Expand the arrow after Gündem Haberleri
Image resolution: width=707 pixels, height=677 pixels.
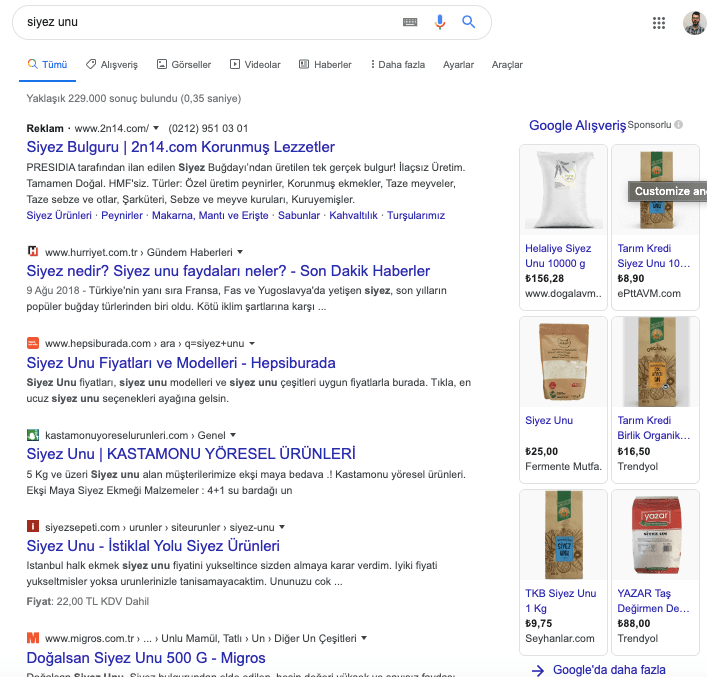[x=240, y=252]
